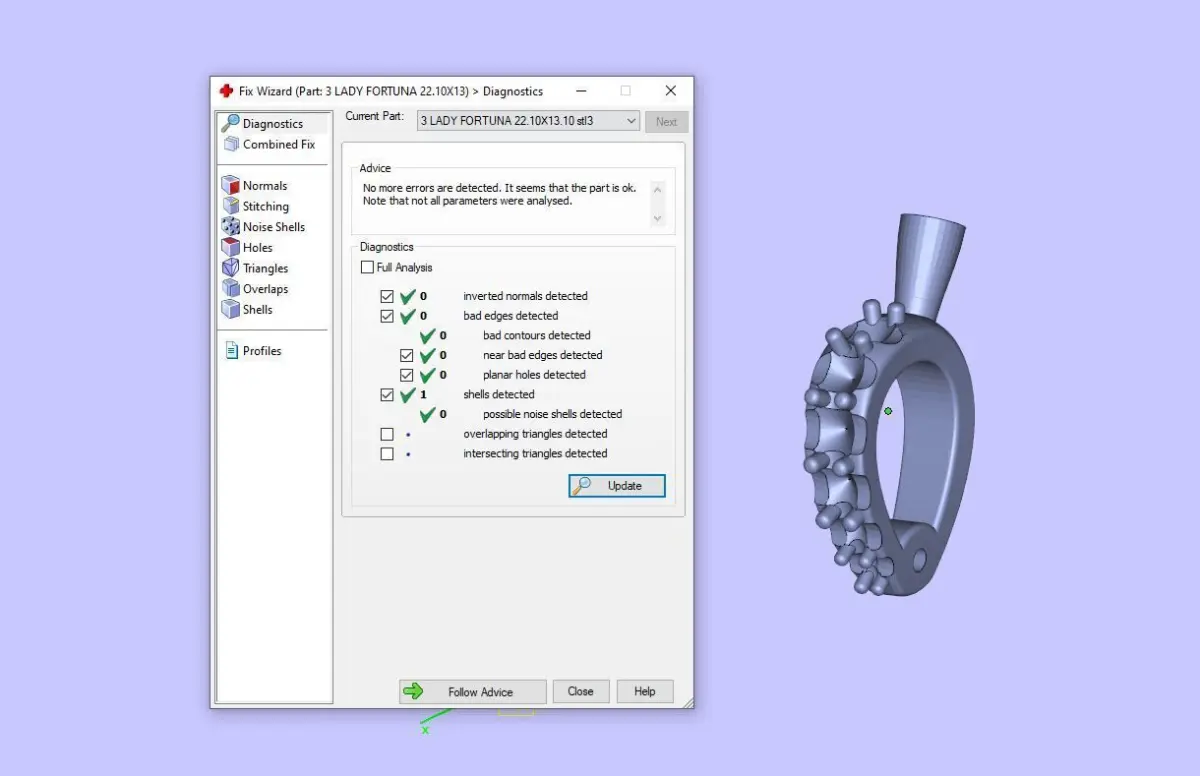Click the green point marker on ring

point(888,411)
